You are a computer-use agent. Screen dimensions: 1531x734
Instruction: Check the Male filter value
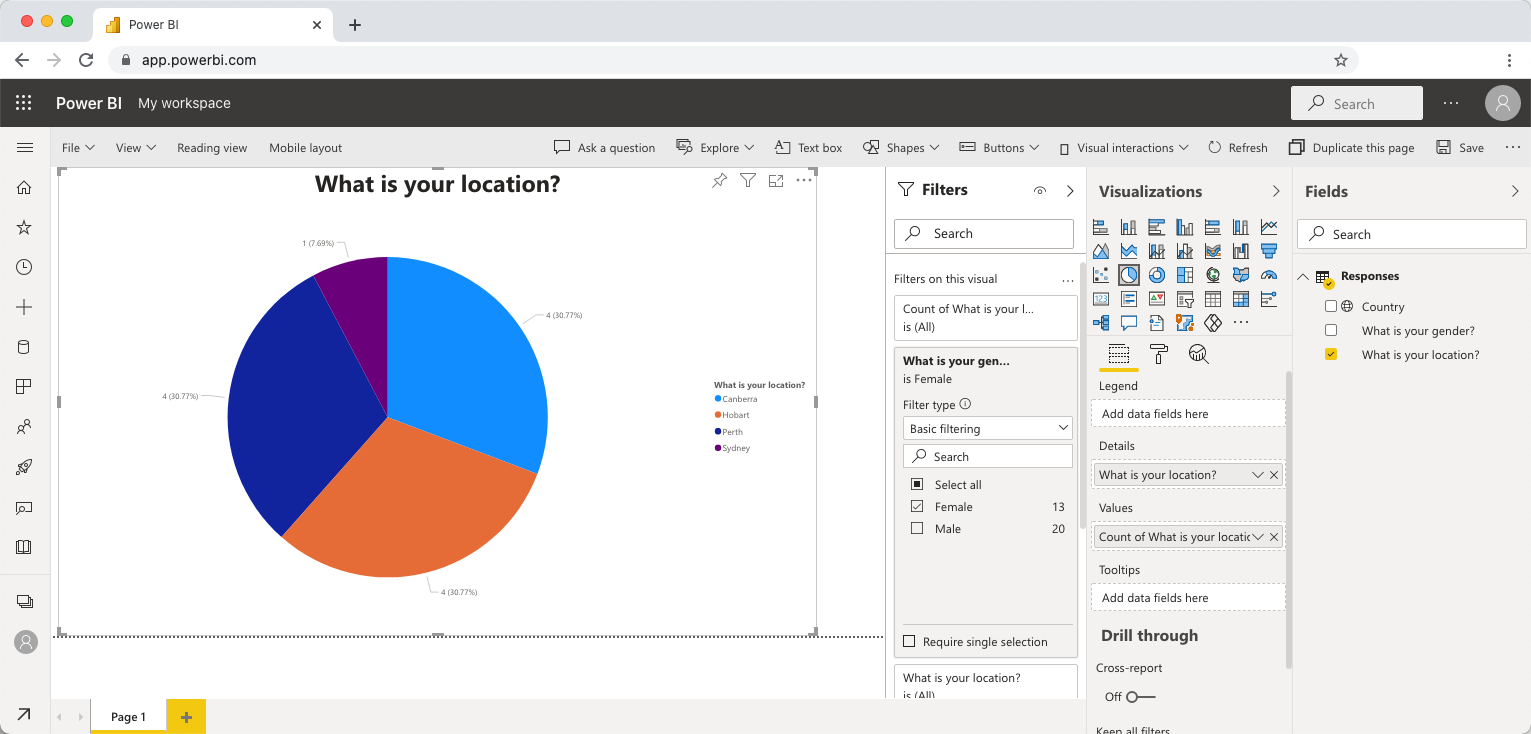click(x=916, y=528)
